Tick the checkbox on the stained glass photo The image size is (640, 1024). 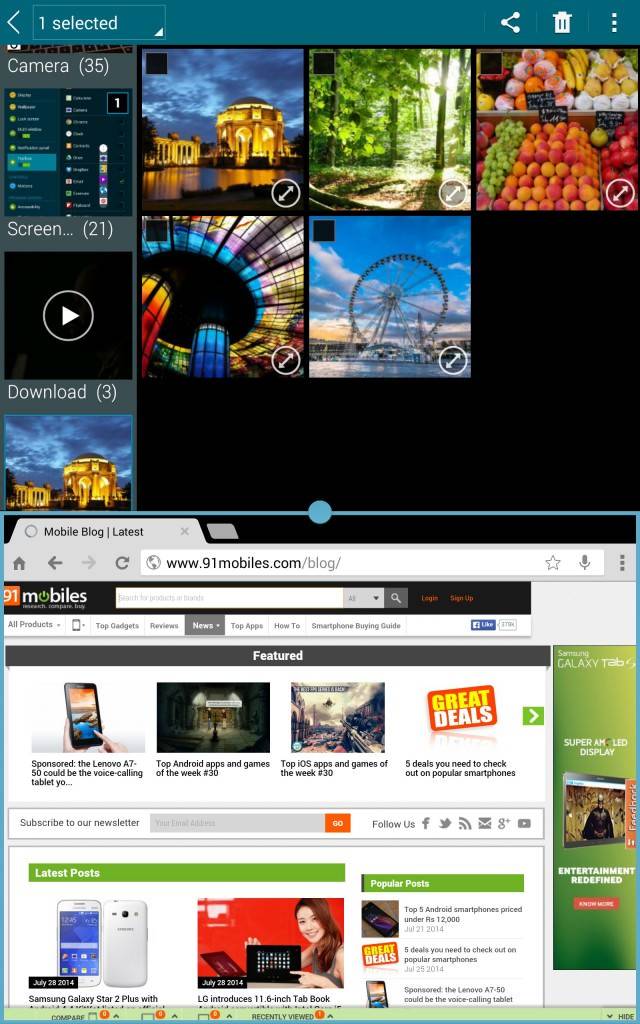pyautogui.click(x=156, y=231)
